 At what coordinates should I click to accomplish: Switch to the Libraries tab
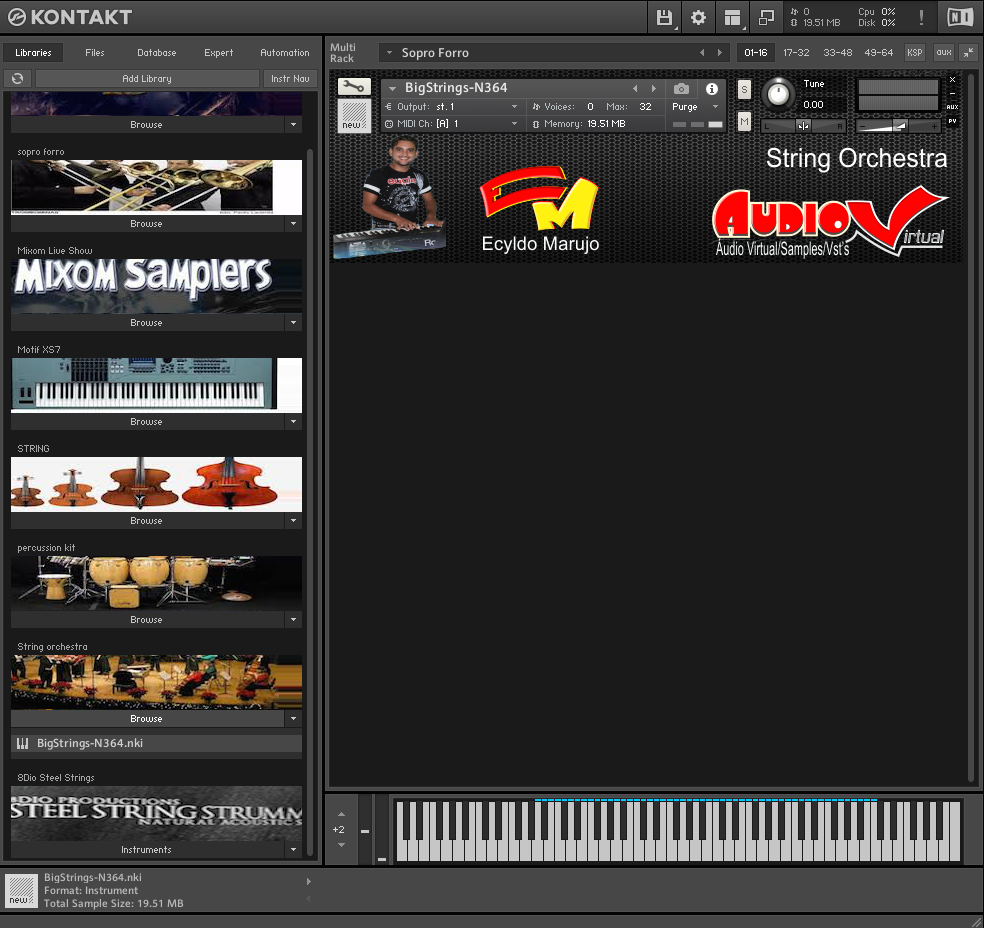[x=33, y=53]
